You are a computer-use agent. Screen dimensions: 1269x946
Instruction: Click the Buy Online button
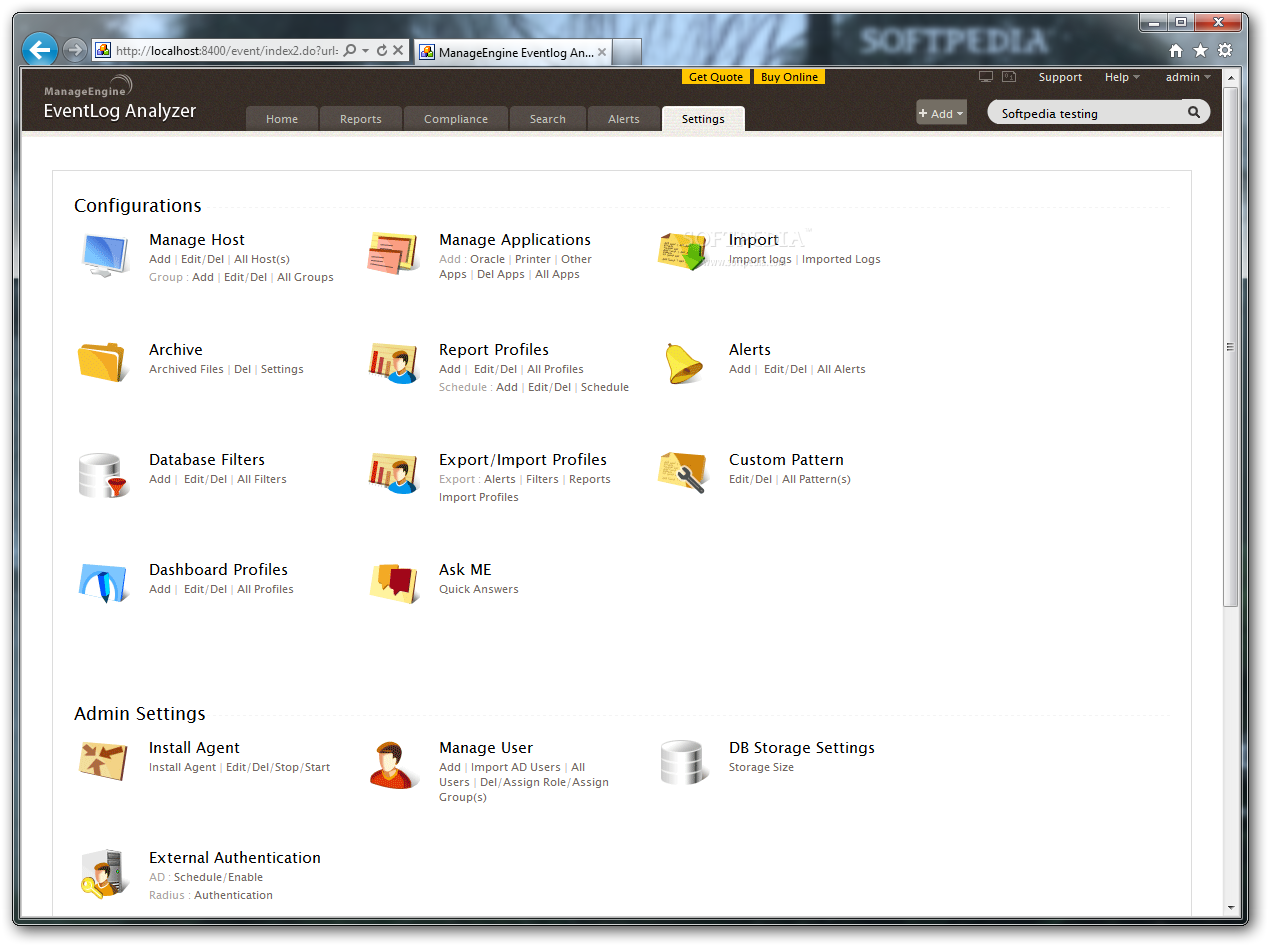click(789, 77)
